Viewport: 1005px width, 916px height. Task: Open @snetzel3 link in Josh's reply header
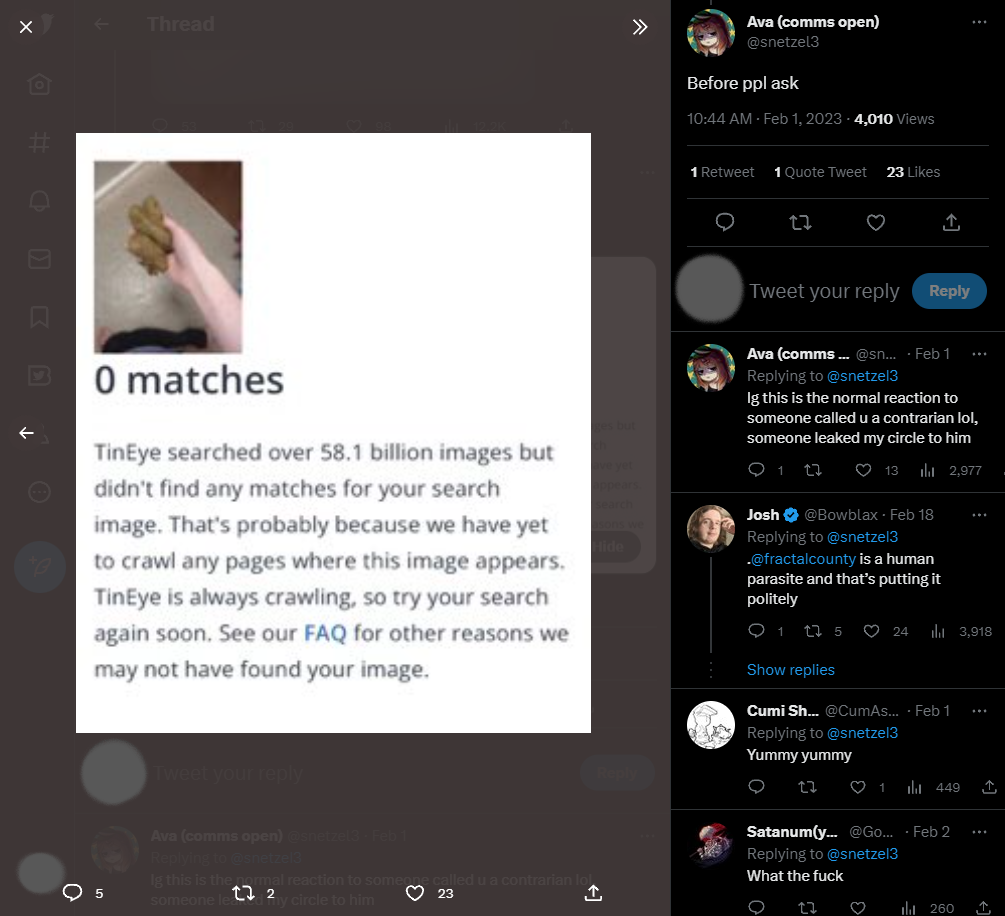tap(862, 537)
